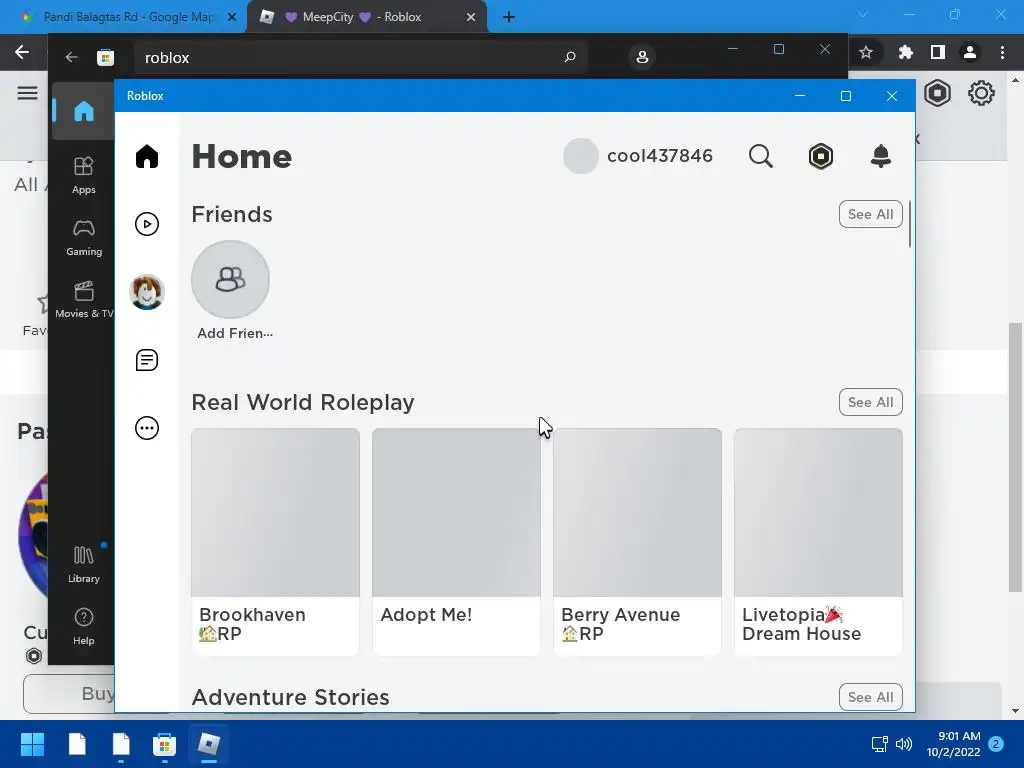1024x768 pixels.
Task: Open volume control in system tray
Action: (904, 744)
